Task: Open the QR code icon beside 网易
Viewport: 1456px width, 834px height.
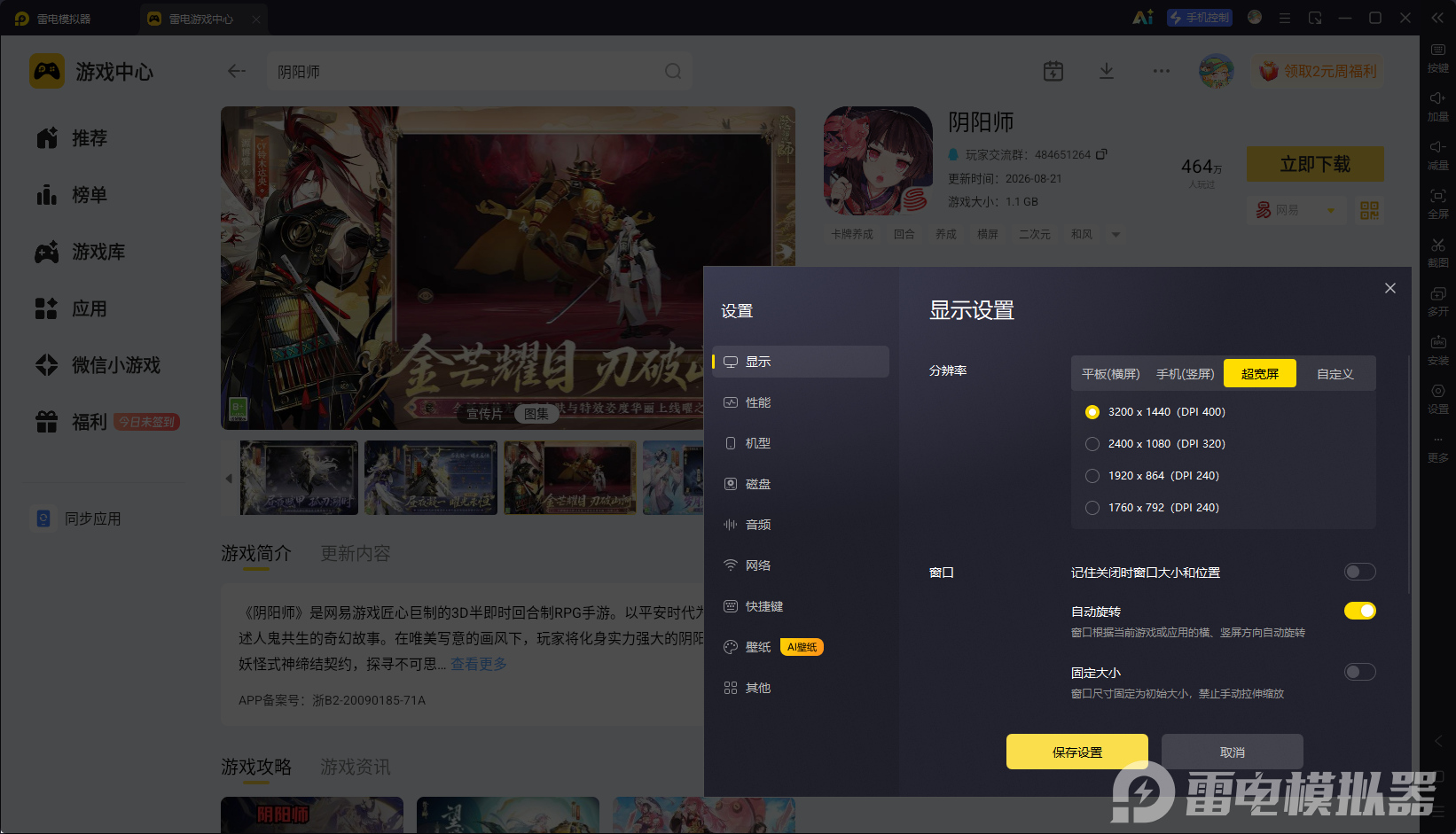Action: coord(1369,210)
